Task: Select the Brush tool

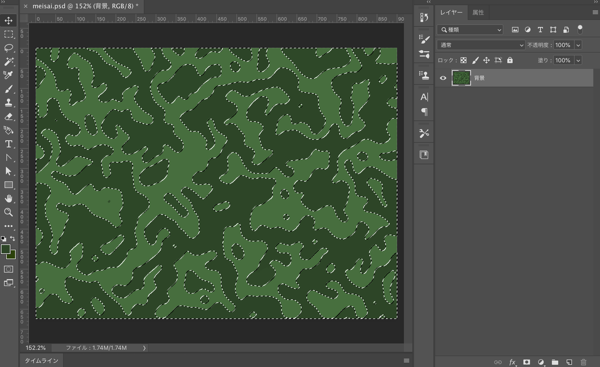Action: click(8, 89)
